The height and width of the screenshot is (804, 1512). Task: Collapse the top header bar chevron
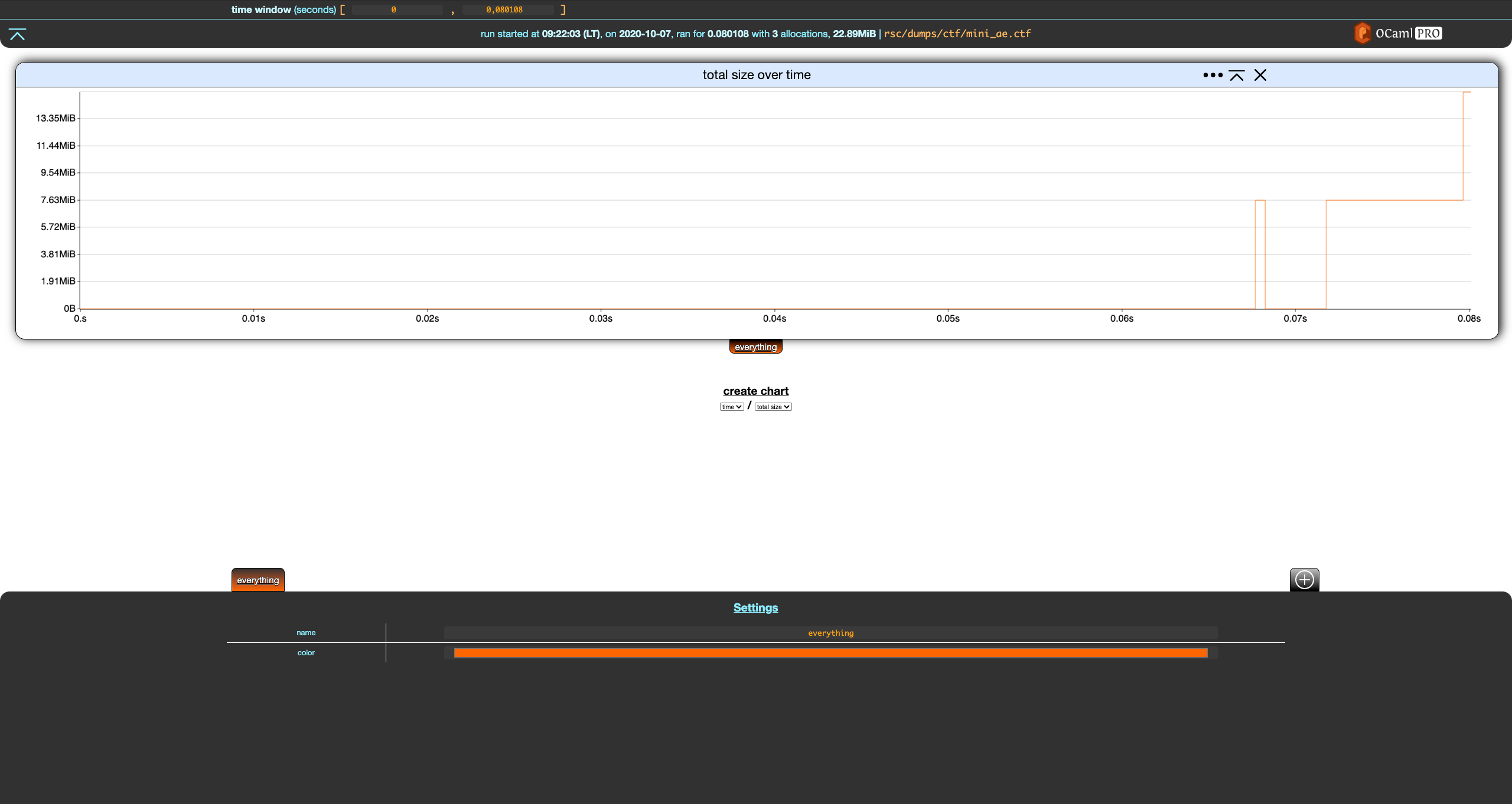tap(18, 35)
